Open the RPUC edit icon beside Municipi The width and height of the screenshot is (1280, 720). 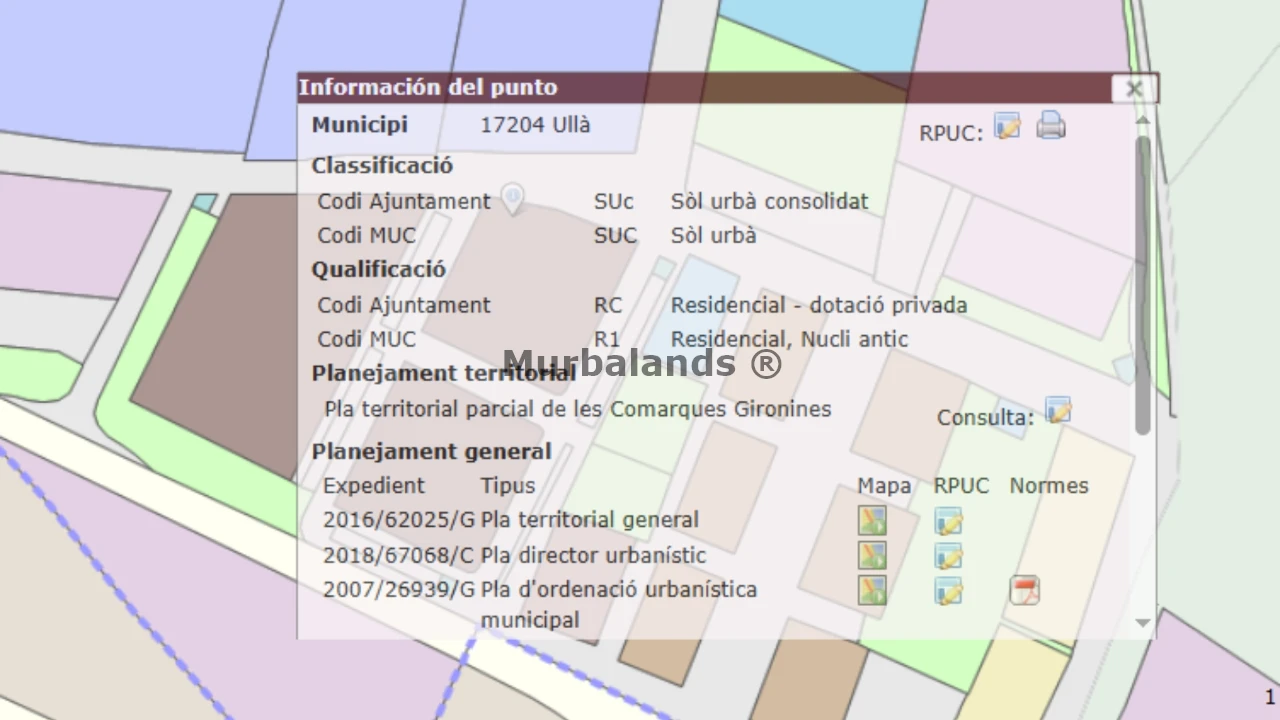[1008, 127]
